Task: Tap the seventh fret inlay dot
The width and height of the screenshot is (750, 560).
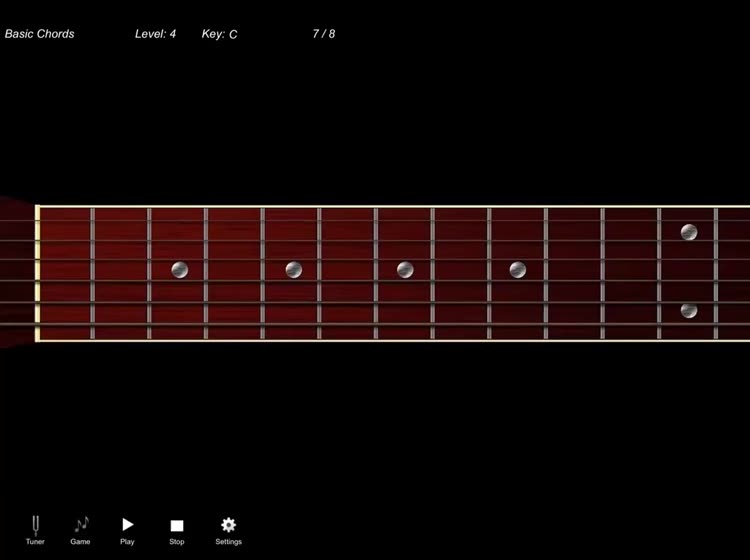Action: tap(405, 270)
